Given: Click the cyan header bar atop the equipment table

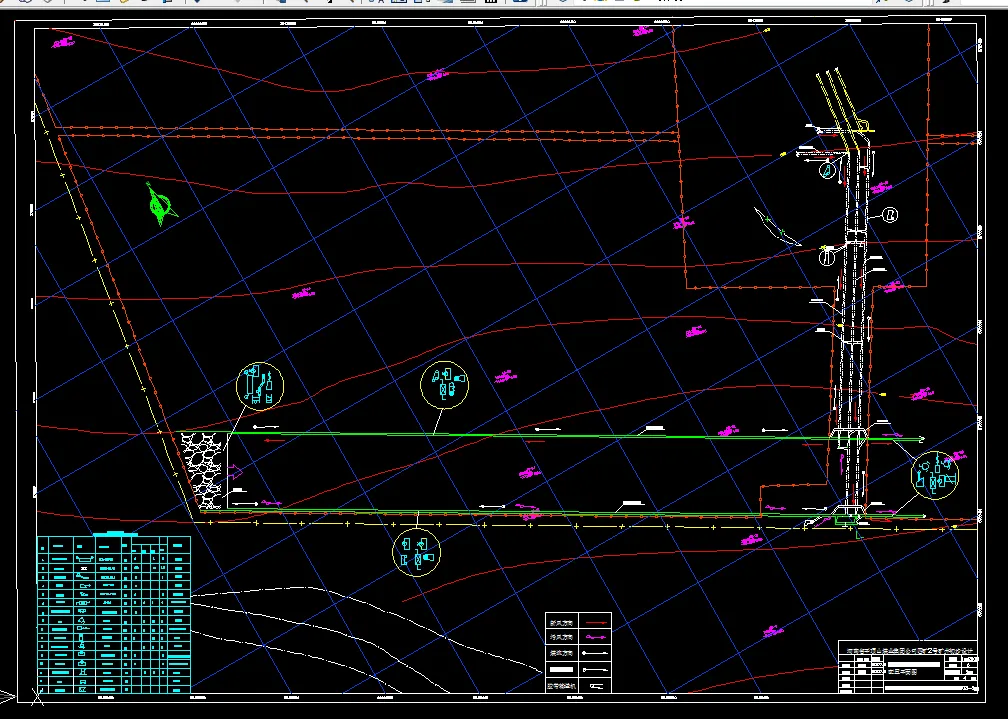Looking at the screenshot, I should (x=115, y=534).
